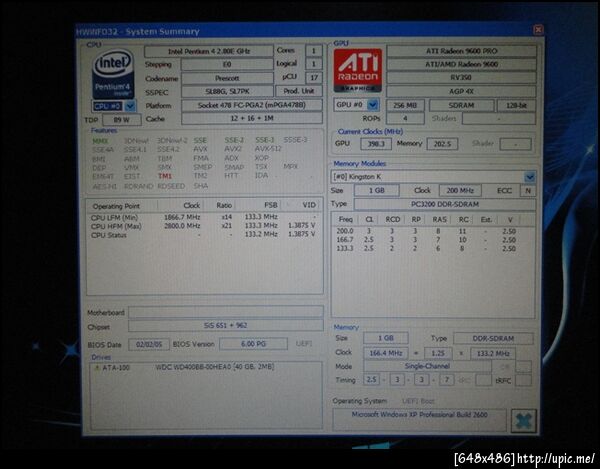
Task: Click the HTT feature label
Action: 231,176
